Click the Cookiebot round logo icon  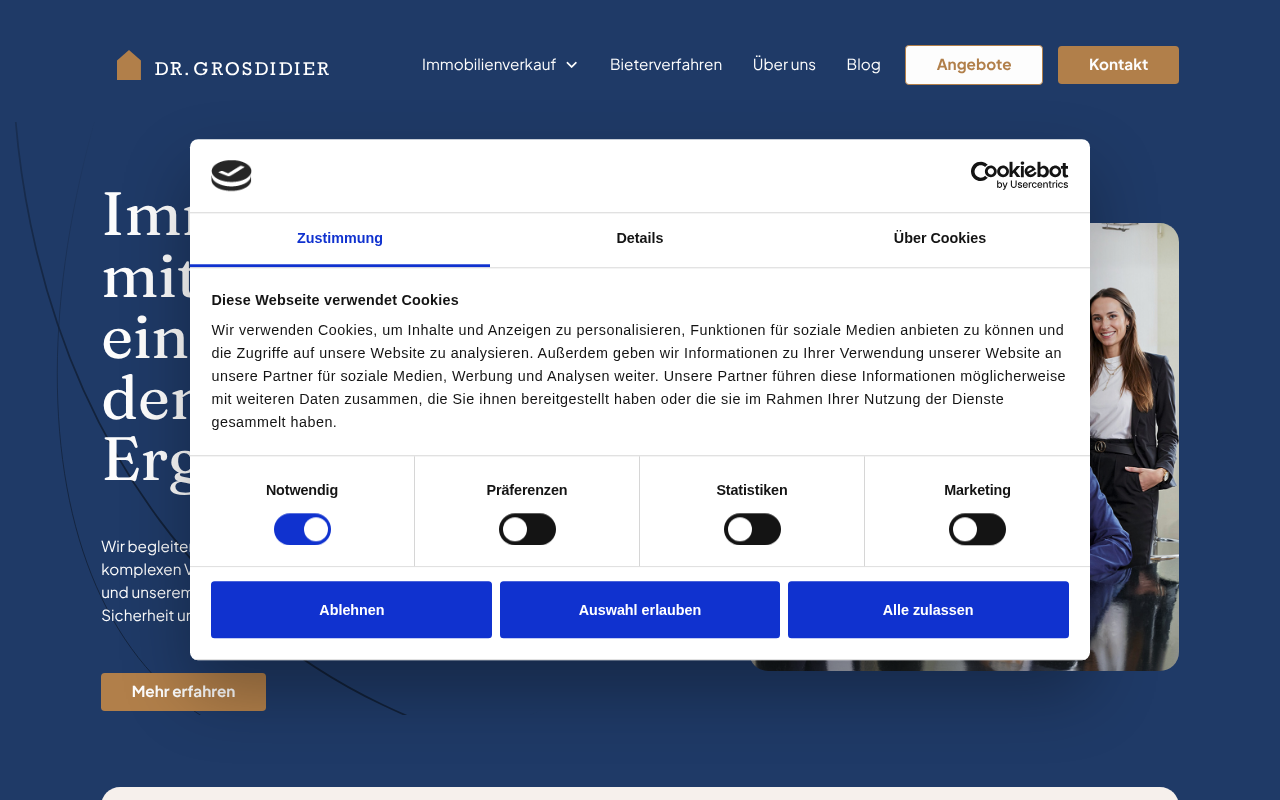(x=231, y=176)
